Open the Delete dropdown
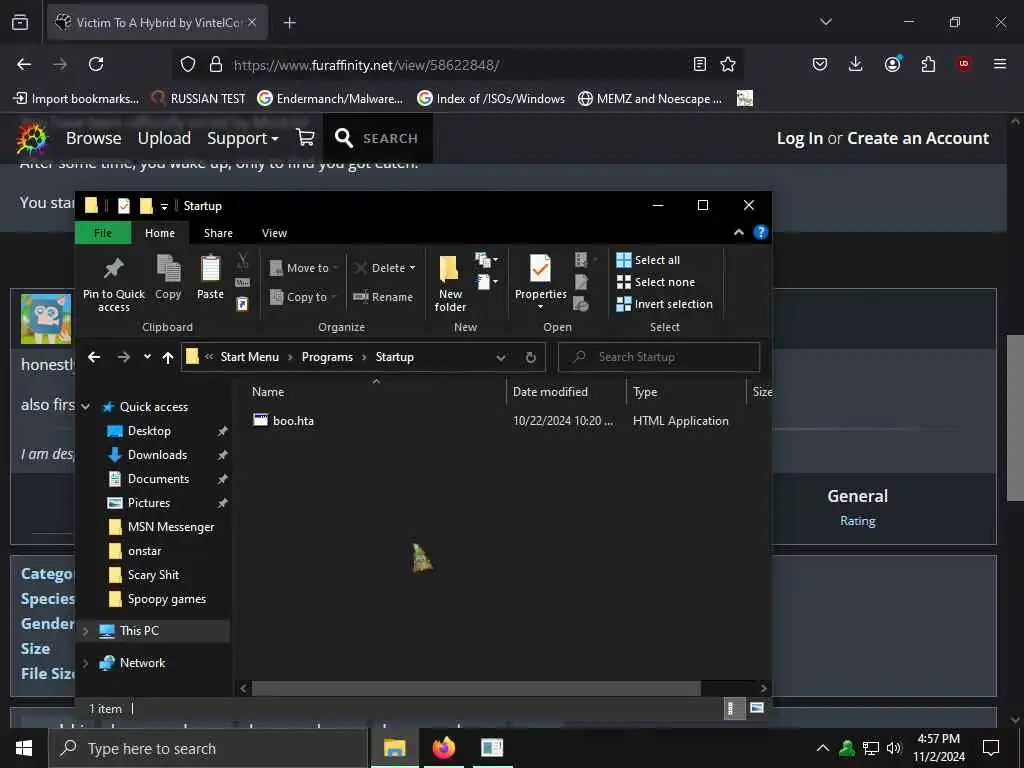 pos(385,268)
